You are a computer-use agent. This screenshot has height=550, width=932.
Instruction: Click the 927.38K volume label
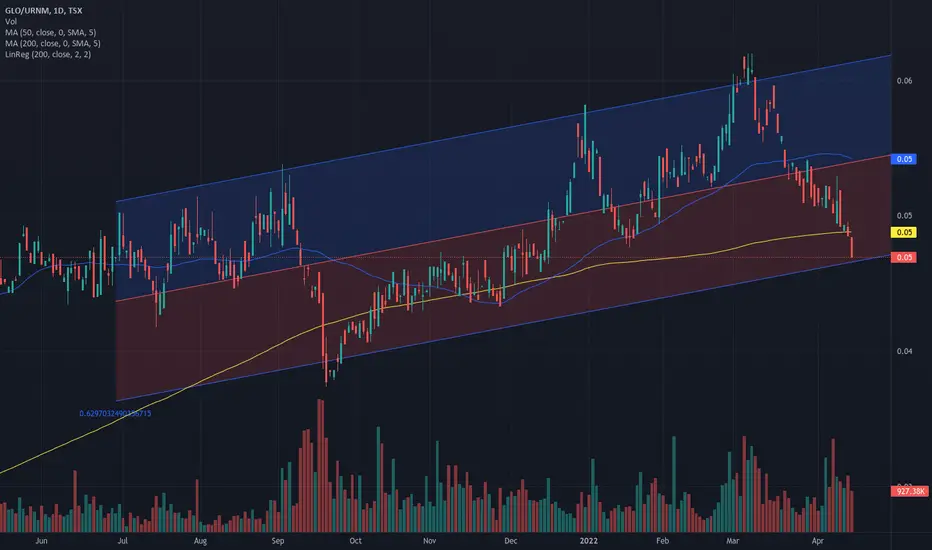pyautogui.click(x=909, y=491)
